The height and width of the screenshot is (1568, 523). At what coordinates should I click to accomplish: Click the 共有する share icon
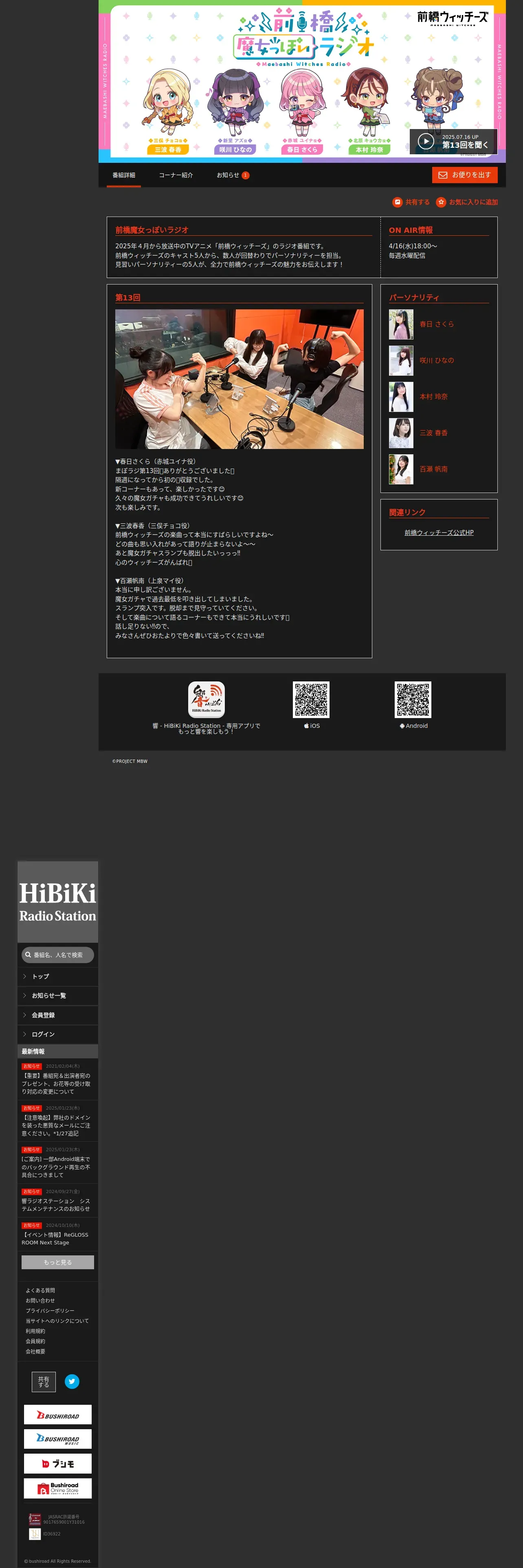tap(398, 202)
